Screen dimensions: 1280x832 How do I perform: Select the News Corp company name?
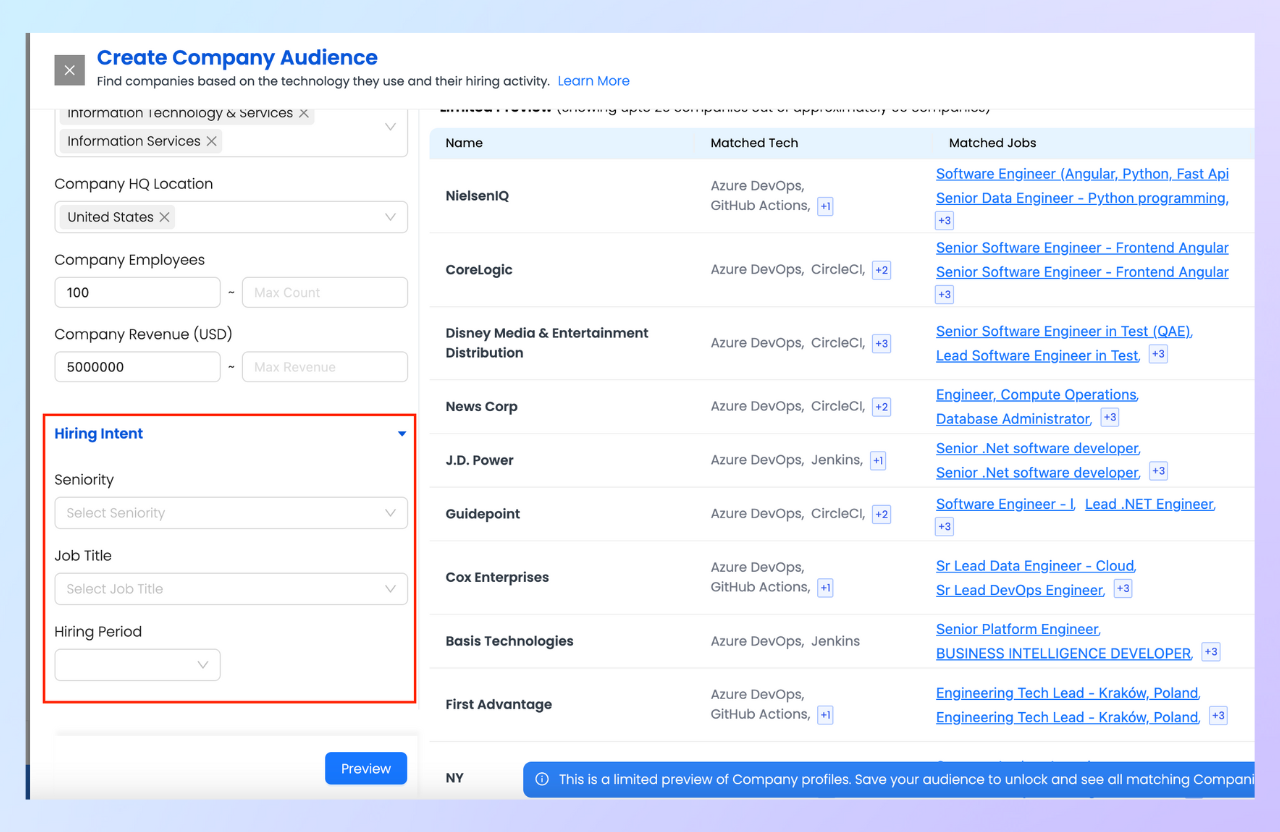click(x=481, y=407)
